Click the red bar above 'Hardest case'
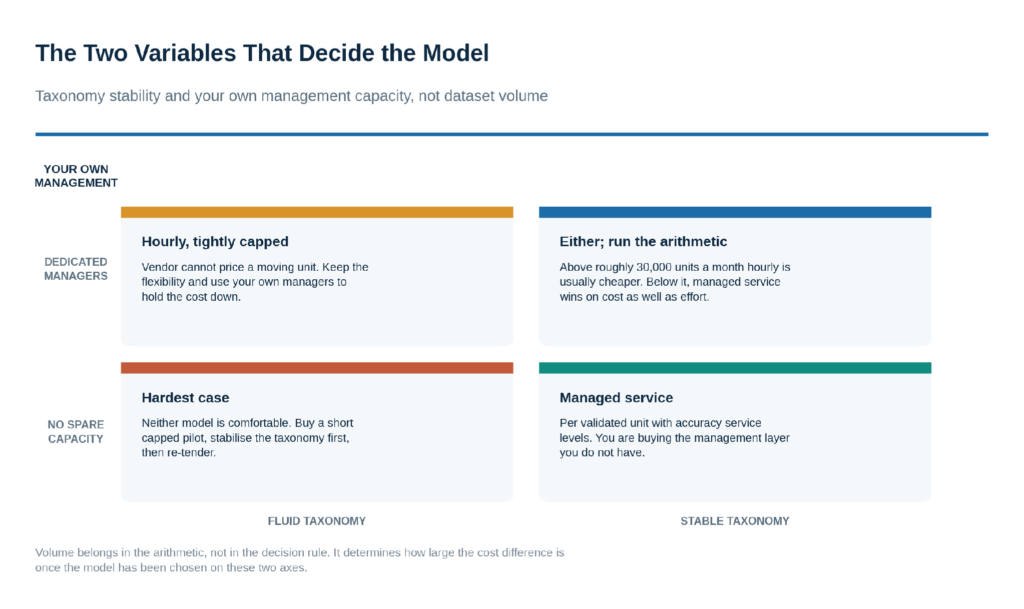This screenshot has height=609, width=1024. pyautogui.click(x=317, y=368)
